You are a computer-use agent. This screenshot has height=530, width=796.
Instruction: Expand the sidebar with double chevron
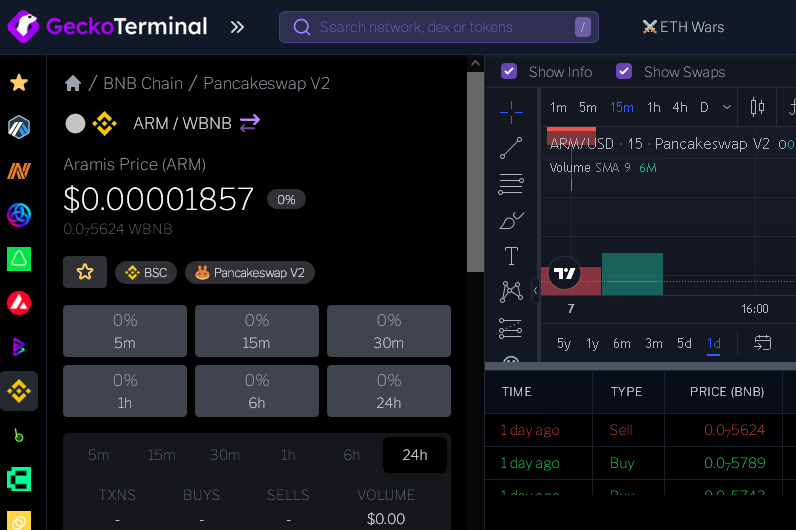pos(237,27)
